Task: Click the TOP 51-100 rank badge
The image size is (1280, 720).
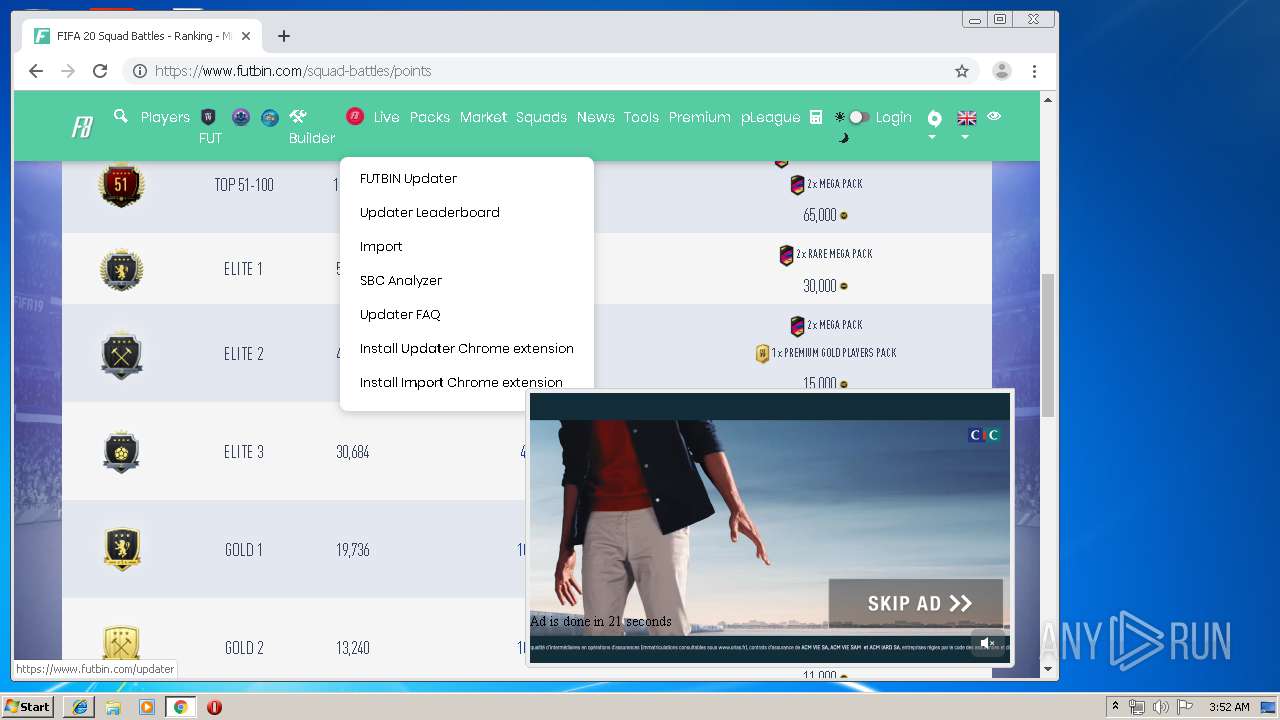Action: pos(121,185)
